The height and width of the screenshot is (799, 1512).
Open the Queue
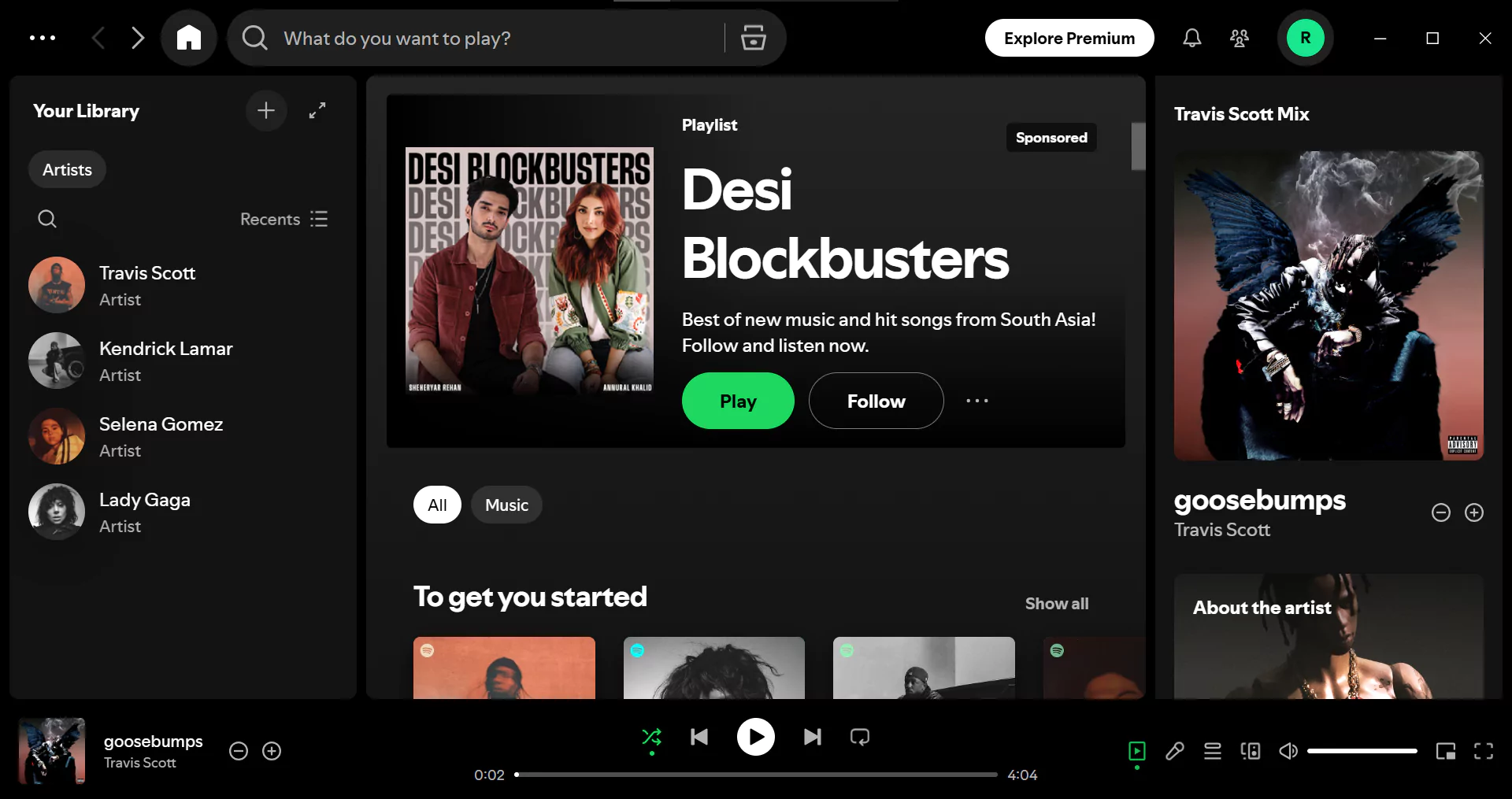pos(1213,751)
